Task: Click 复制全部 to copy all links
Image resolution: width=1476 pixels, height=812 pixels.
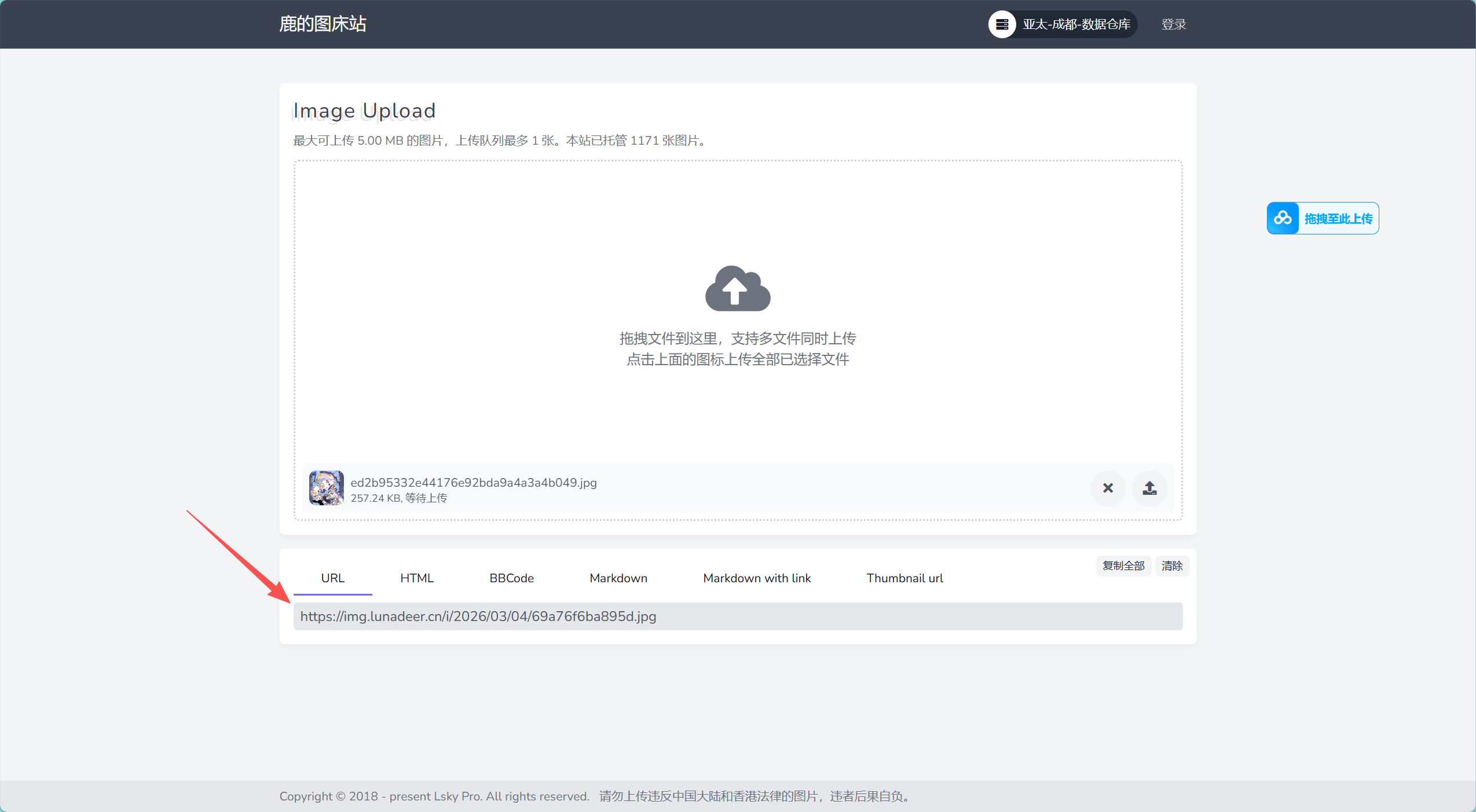Action: [1122, 566]
